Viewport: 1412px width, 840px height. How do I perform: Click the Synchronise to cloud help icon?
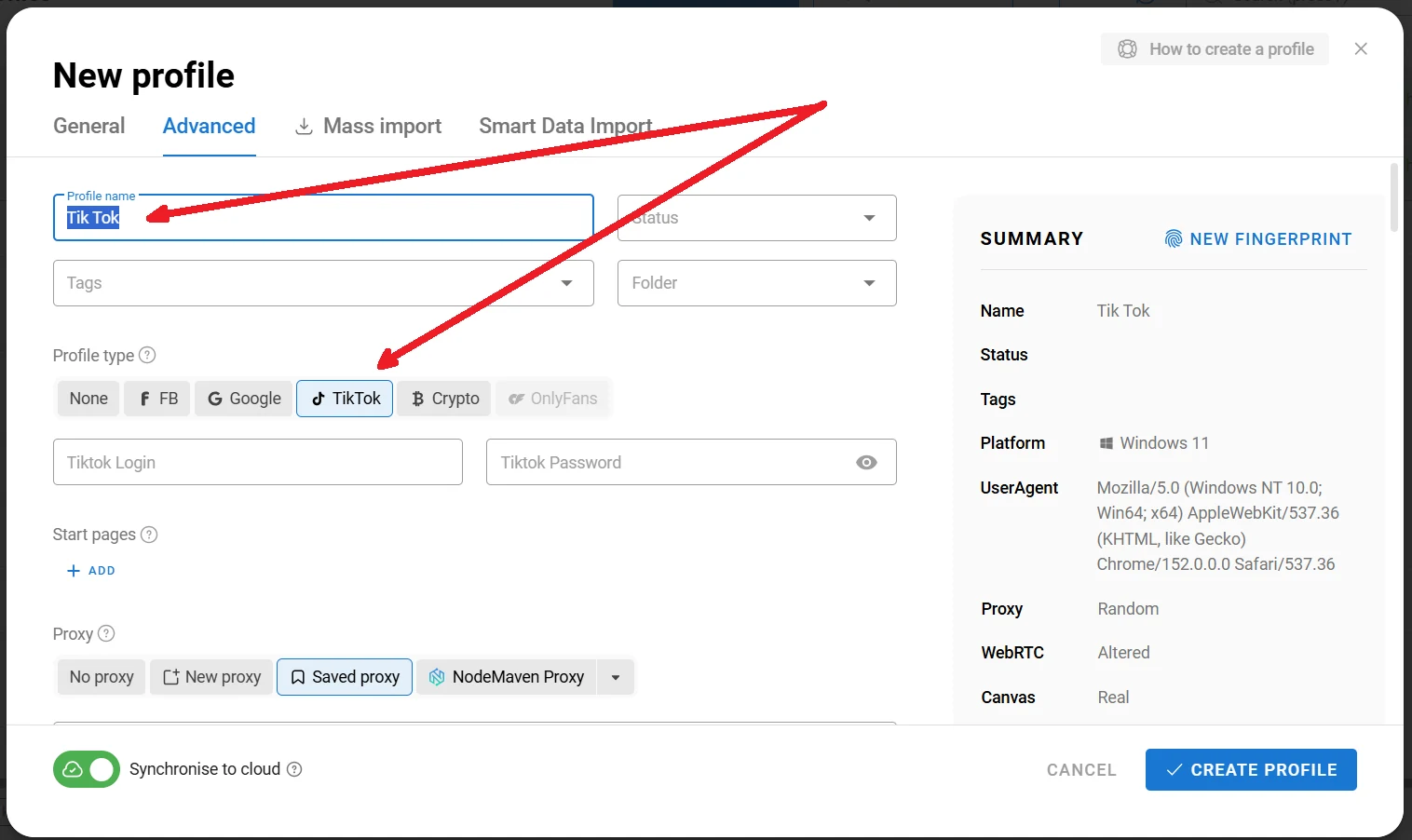click(294, 769)
